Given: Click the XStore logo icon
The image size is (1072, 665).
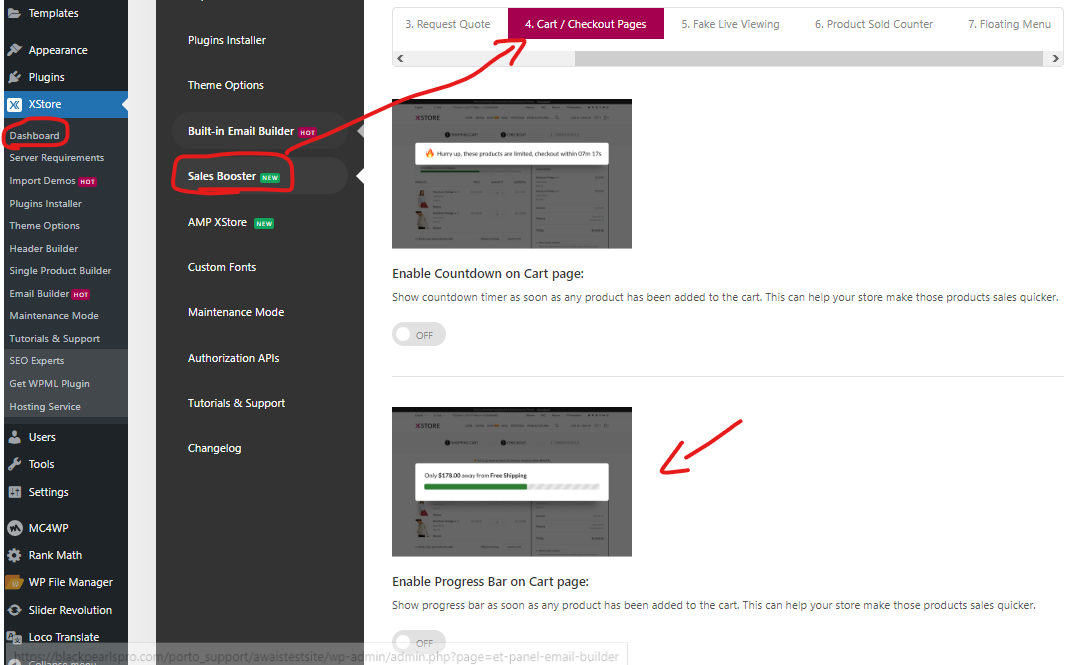Looking at the screenshot, I should point(14,105).
